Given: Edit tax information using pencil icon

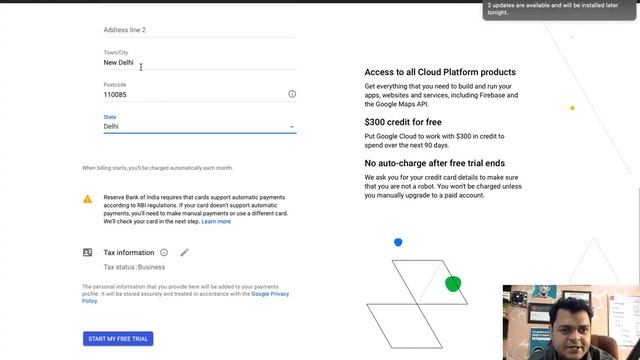Looking at the screenshot, I should coord(184,253).
